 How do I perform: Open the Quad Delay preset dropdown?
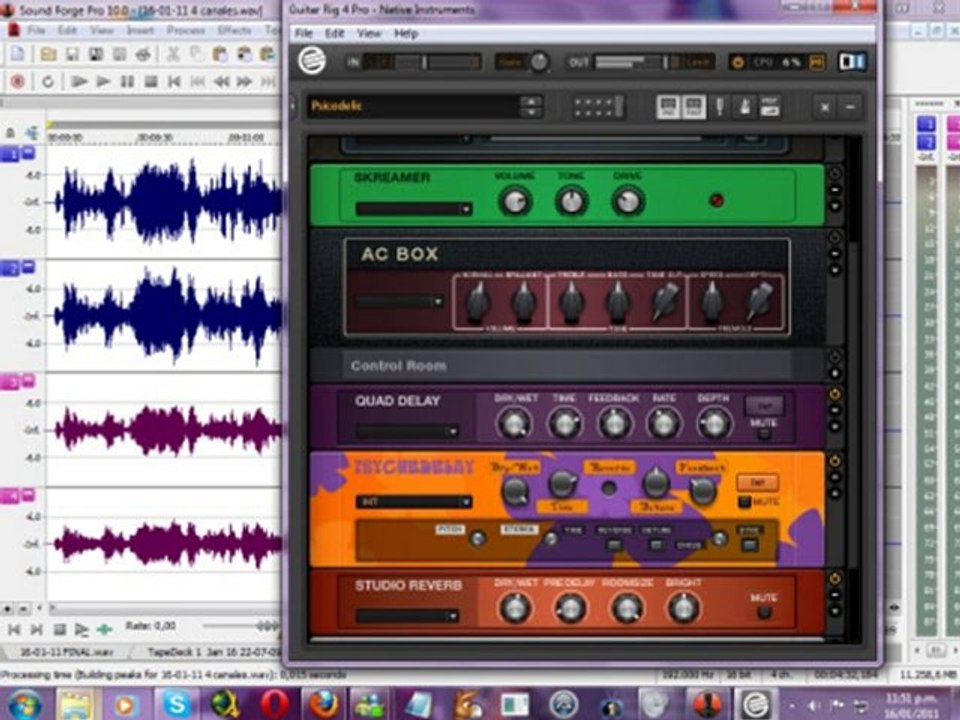(x=407, y=431)
